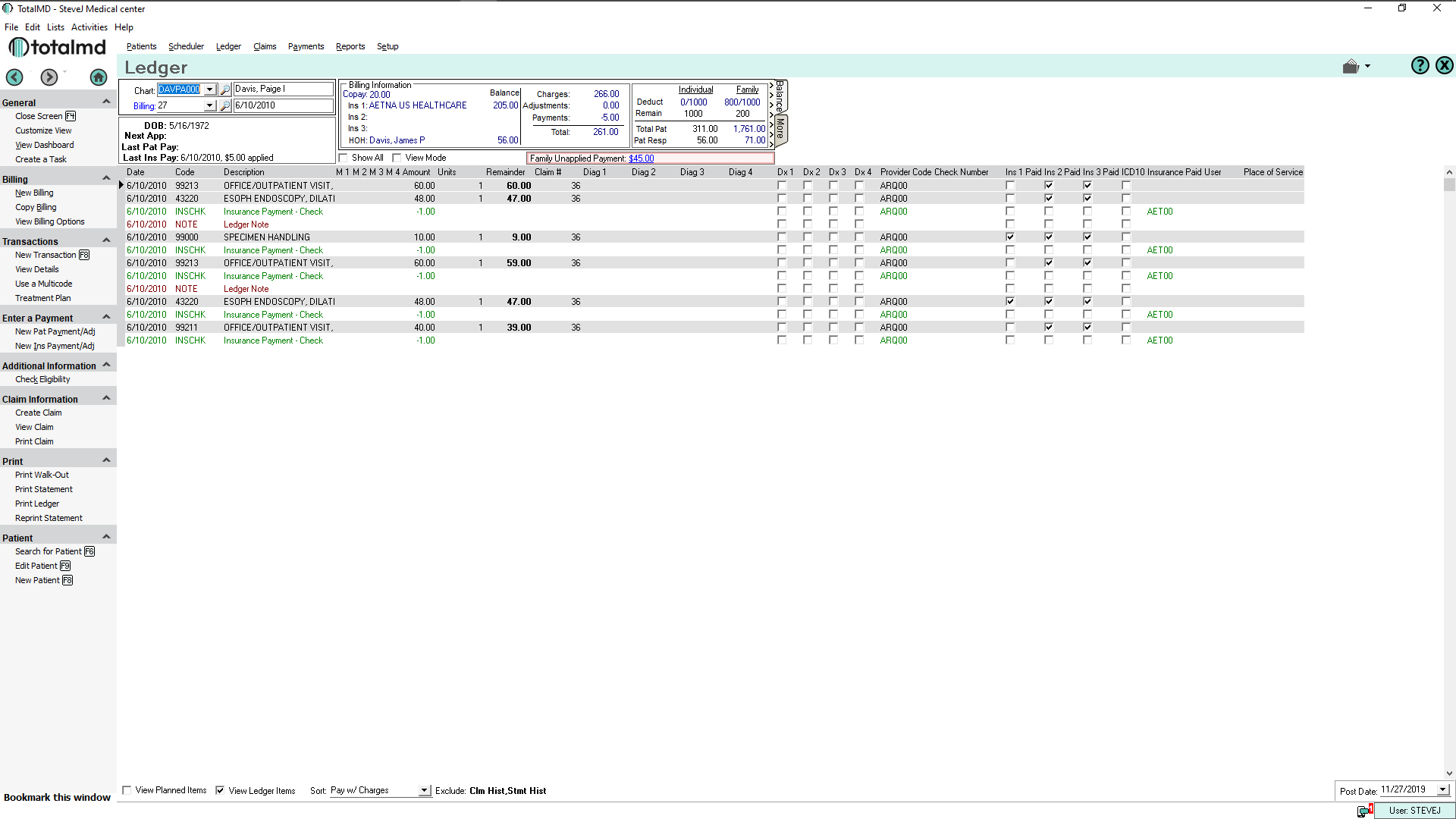Click the ledger vertical scrollbar down arrow
Image resolution: width=1456 pixels, height=819 pixels.
tap(1449, 773)
